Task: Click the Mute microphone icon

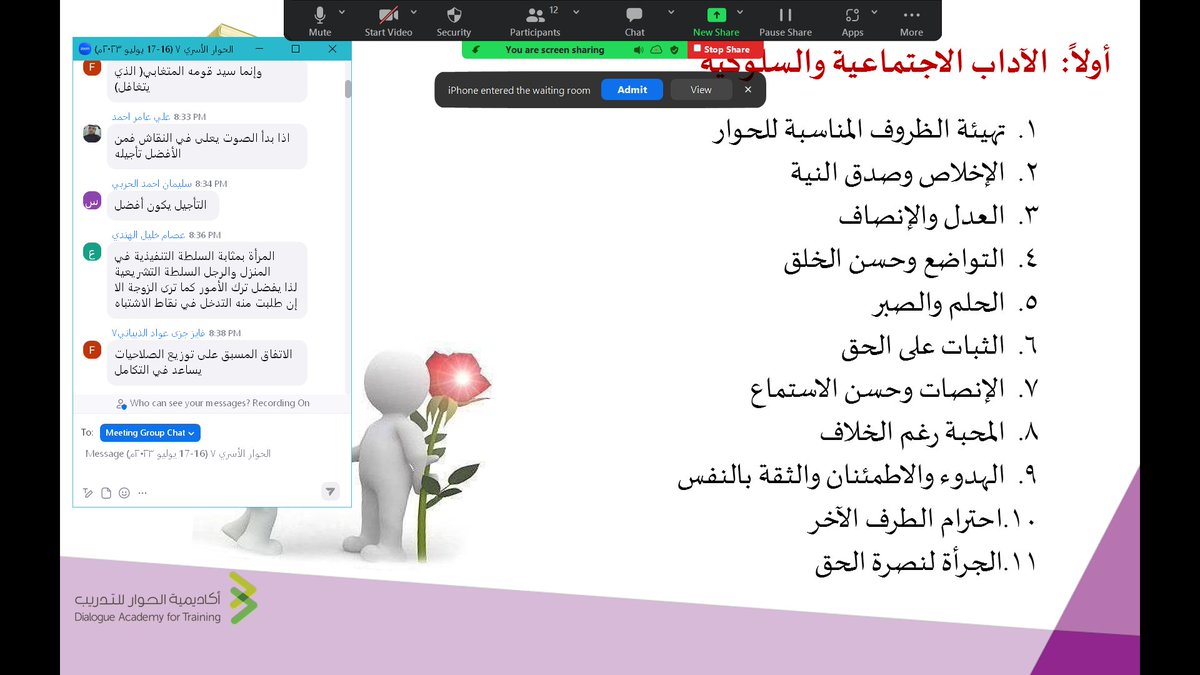Action: (x=320, y=15)
